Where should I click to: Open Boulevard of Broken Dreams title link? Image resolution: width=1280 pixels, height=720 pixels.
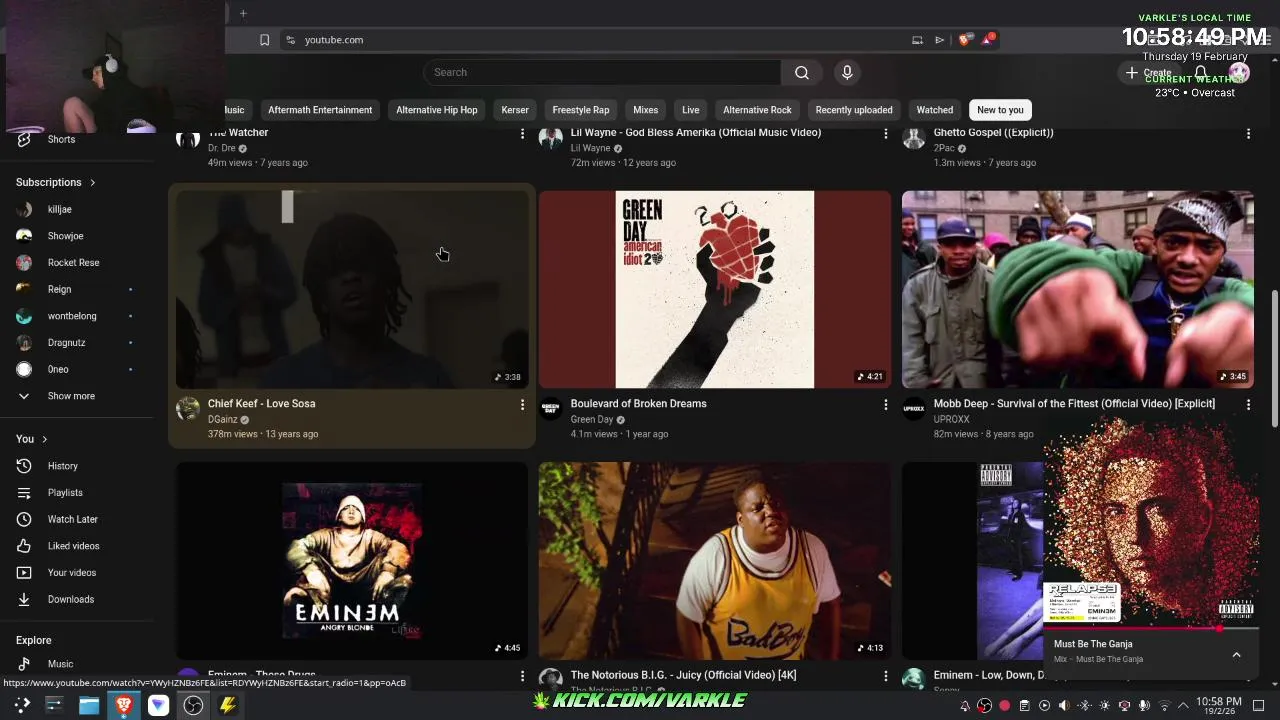coord(639,404)
